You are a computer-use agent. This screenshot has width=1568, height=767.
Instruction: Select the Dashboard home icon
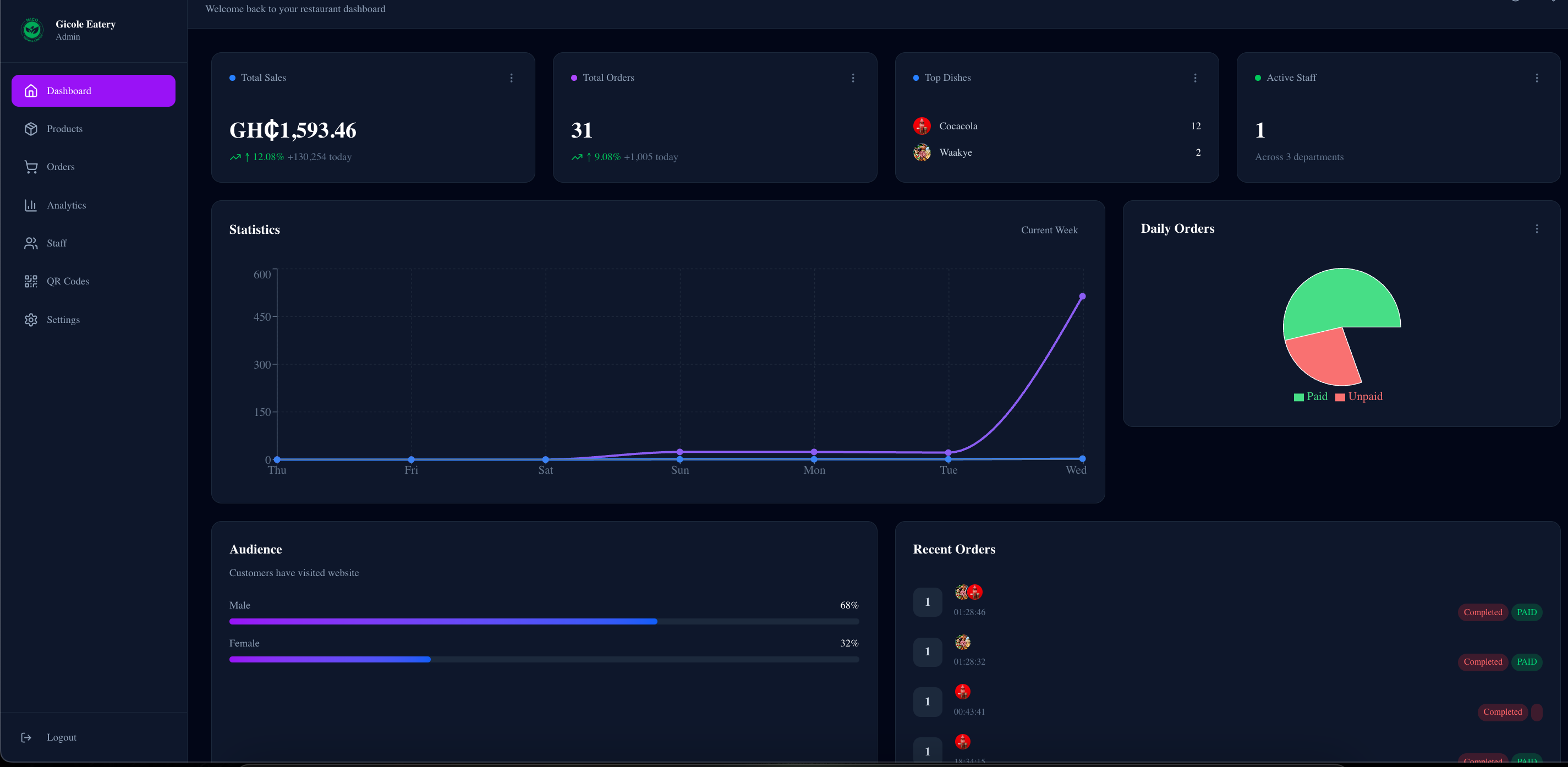pos(31,90)
